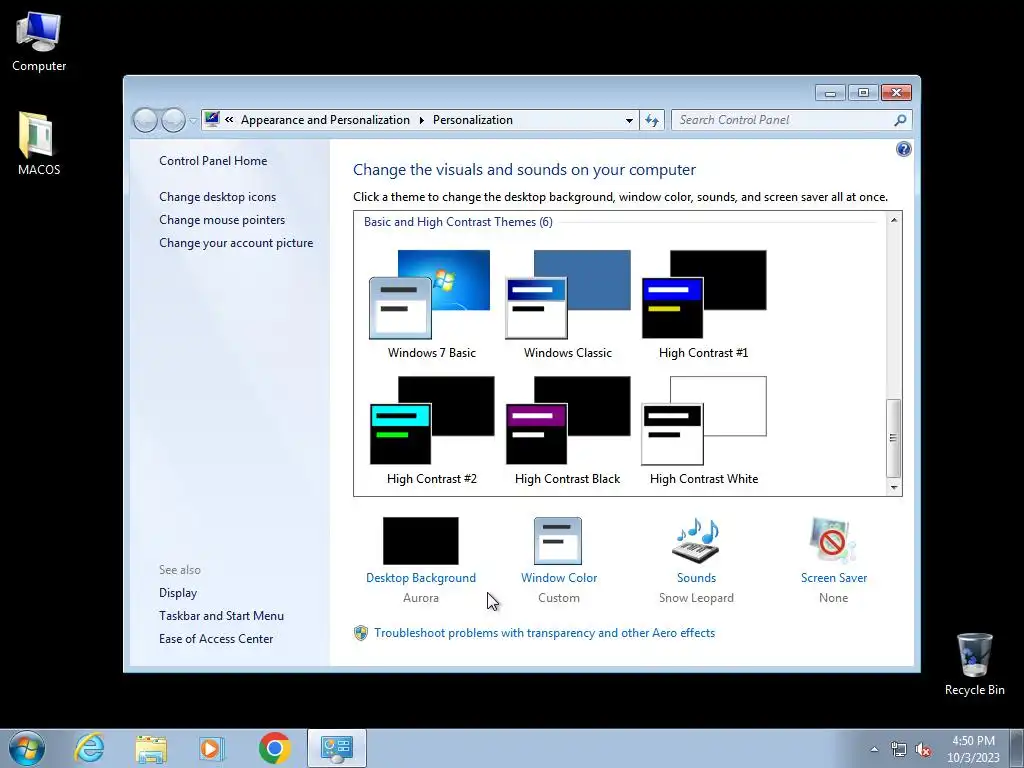Click the Desktop Background preview icon
This screenshot has width=1024, height=768.
pos(421,541)
